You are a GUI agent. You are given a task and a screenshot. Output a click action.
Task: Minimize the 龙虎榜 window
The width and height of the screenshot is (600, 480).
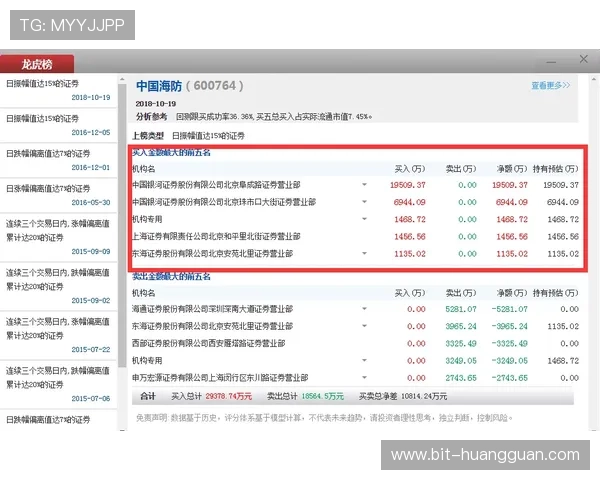point(551,62)
